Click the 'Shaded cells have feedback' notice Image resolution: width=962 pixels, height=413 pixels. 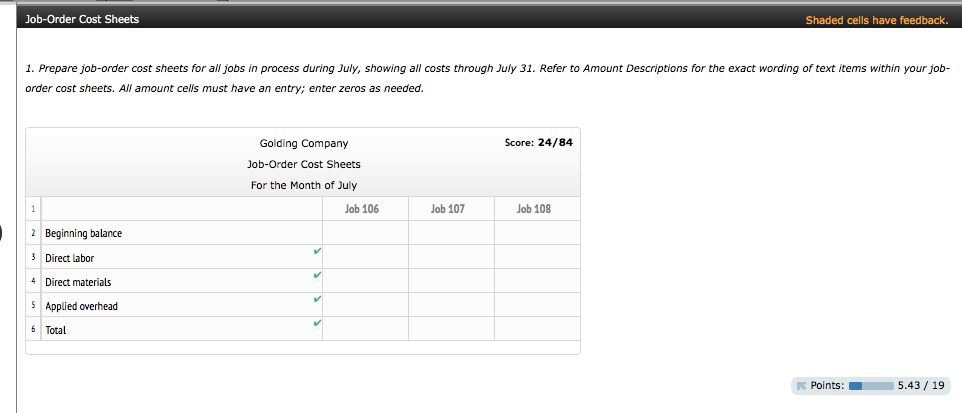tap(876, 20)
